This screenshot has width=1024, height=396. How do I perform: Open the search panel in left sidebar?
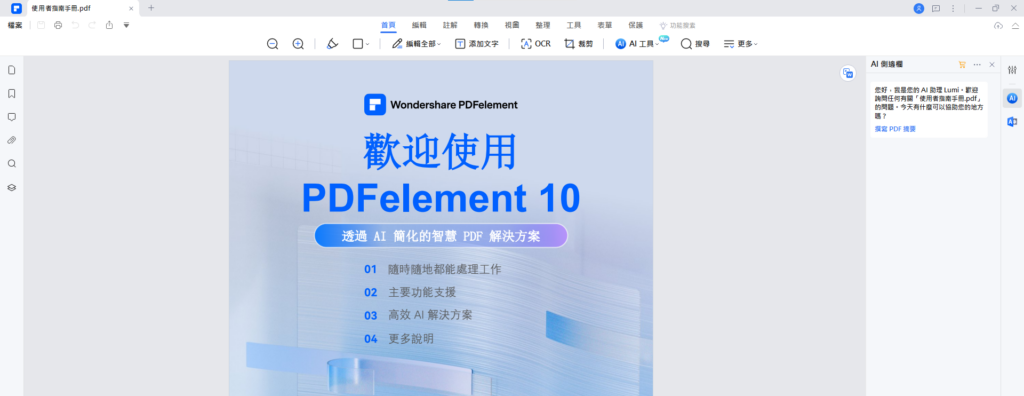[12, 163]
